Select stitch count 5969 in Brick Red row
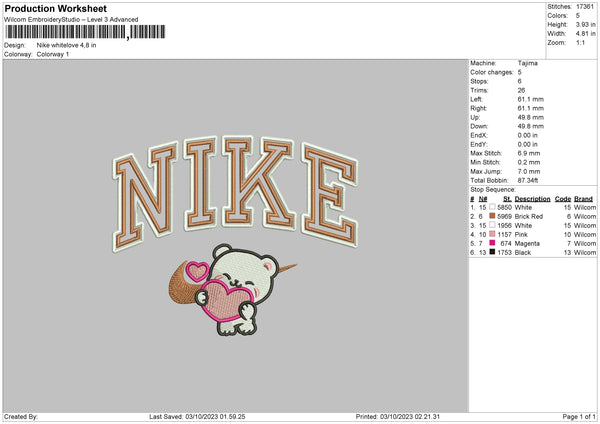The height and width of the screenshot is (424, 600). coord(504,217)
